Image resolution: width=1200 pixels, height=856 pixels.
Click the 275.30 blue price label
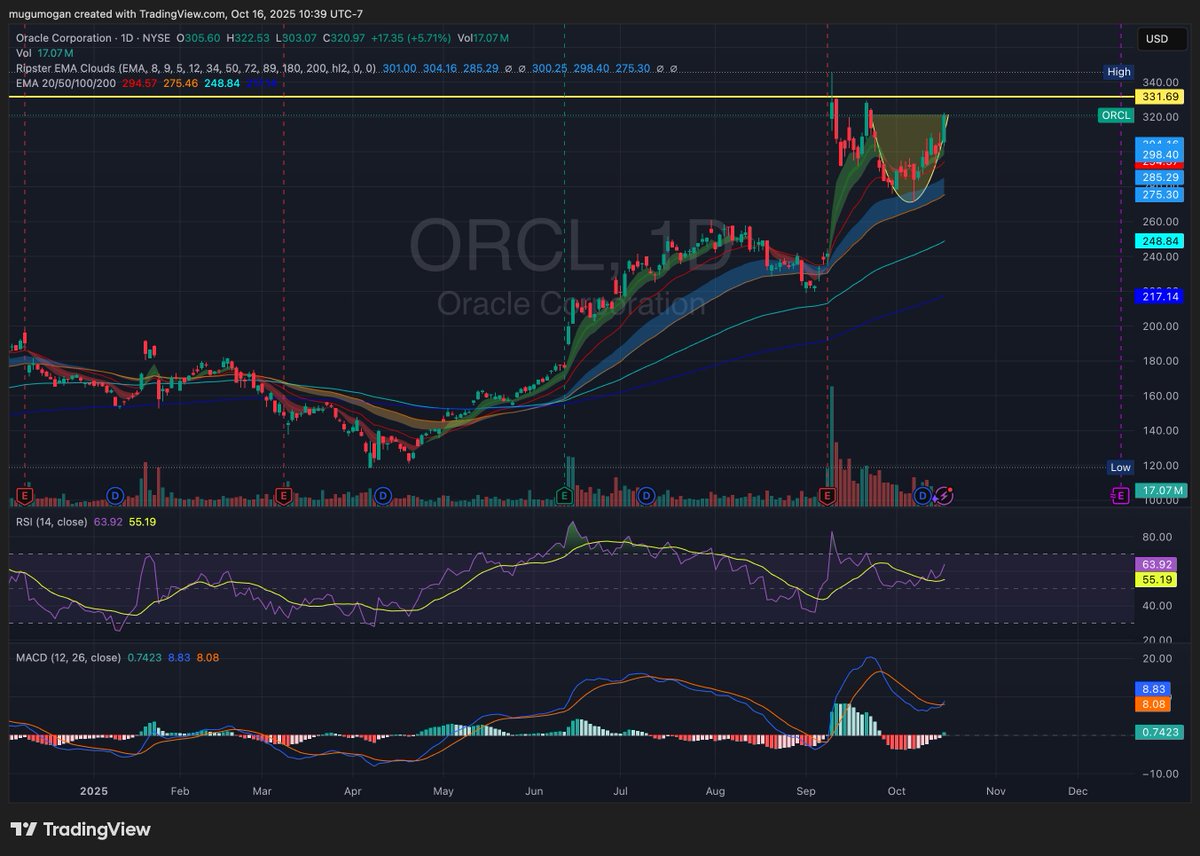[1161, 195]
